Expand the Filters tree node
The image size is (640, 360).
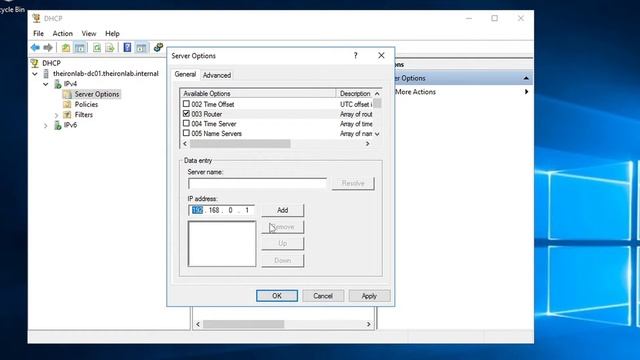tap(56, 115)
